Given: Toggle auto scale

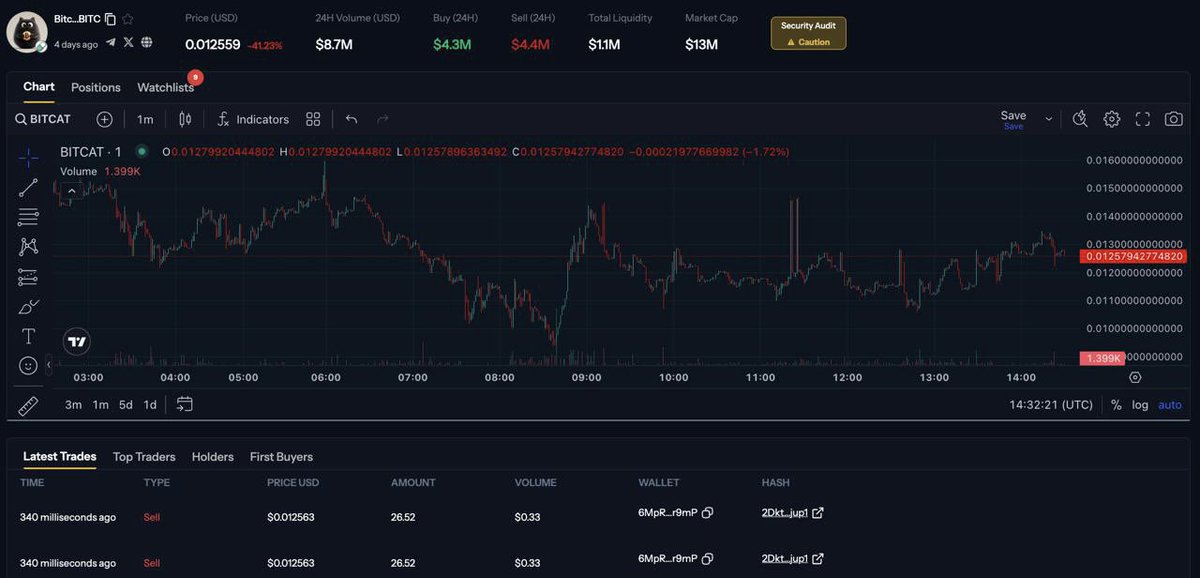Looking at the screenshot, I should (1170, 405).
